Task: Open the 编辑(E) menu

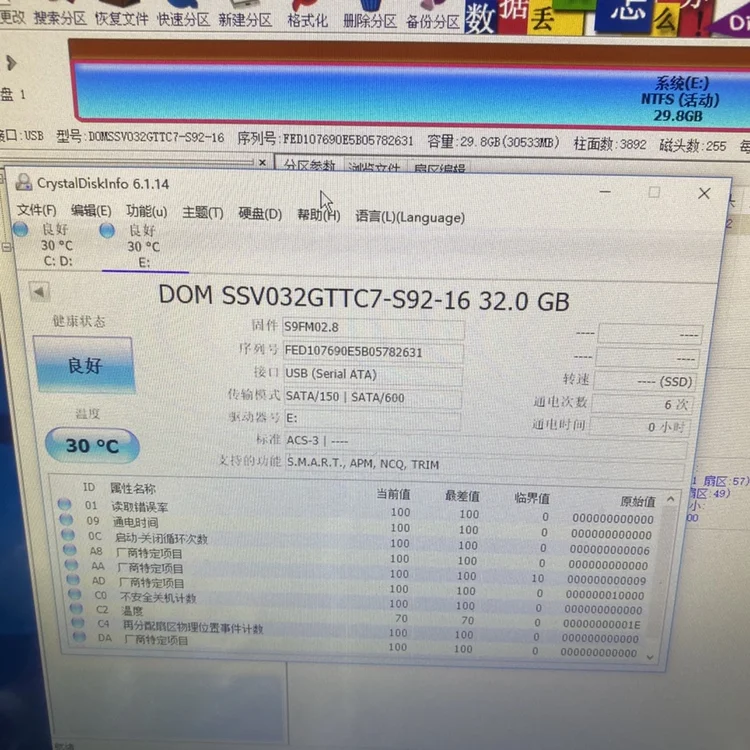Action: (91, 210)
